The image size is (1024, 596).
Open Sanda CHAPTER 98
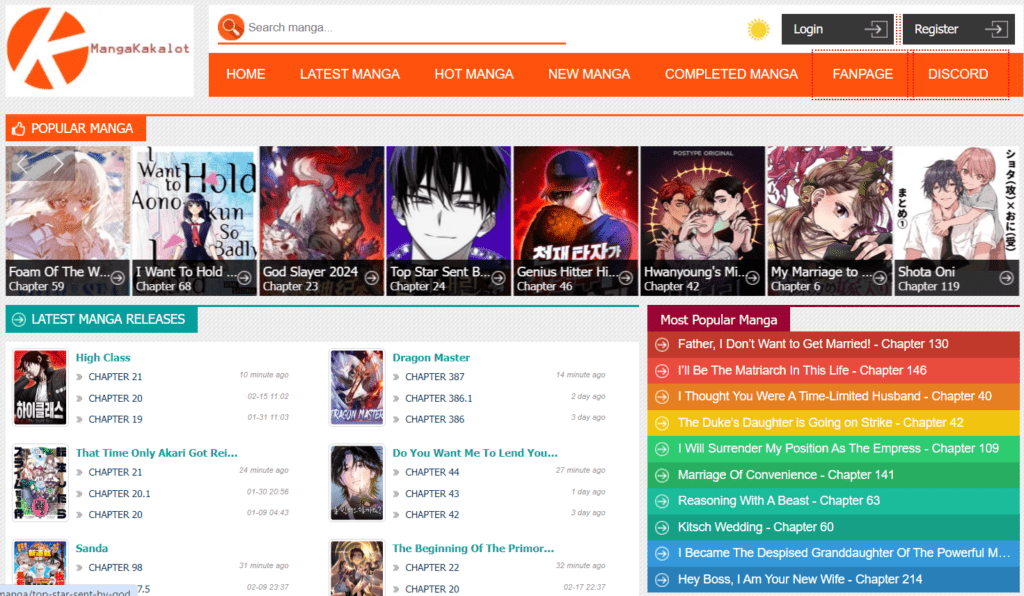click(116, 568)
